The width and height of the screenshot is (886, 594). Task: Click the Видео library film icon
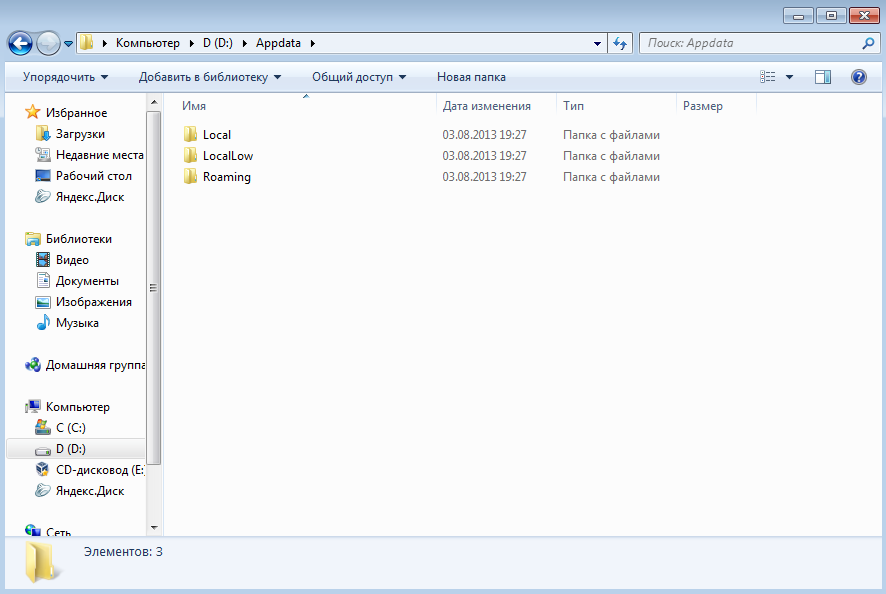point(43,259)
